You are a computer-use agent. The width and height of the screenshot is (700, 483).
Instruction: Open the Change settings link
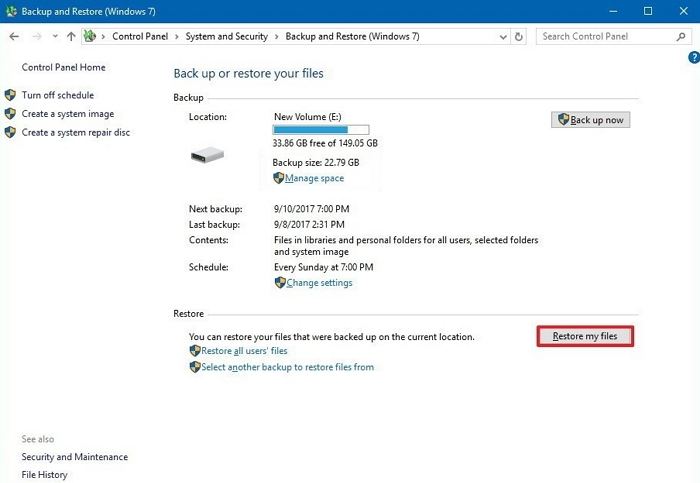pyautogui.click(x=319, y=283)
